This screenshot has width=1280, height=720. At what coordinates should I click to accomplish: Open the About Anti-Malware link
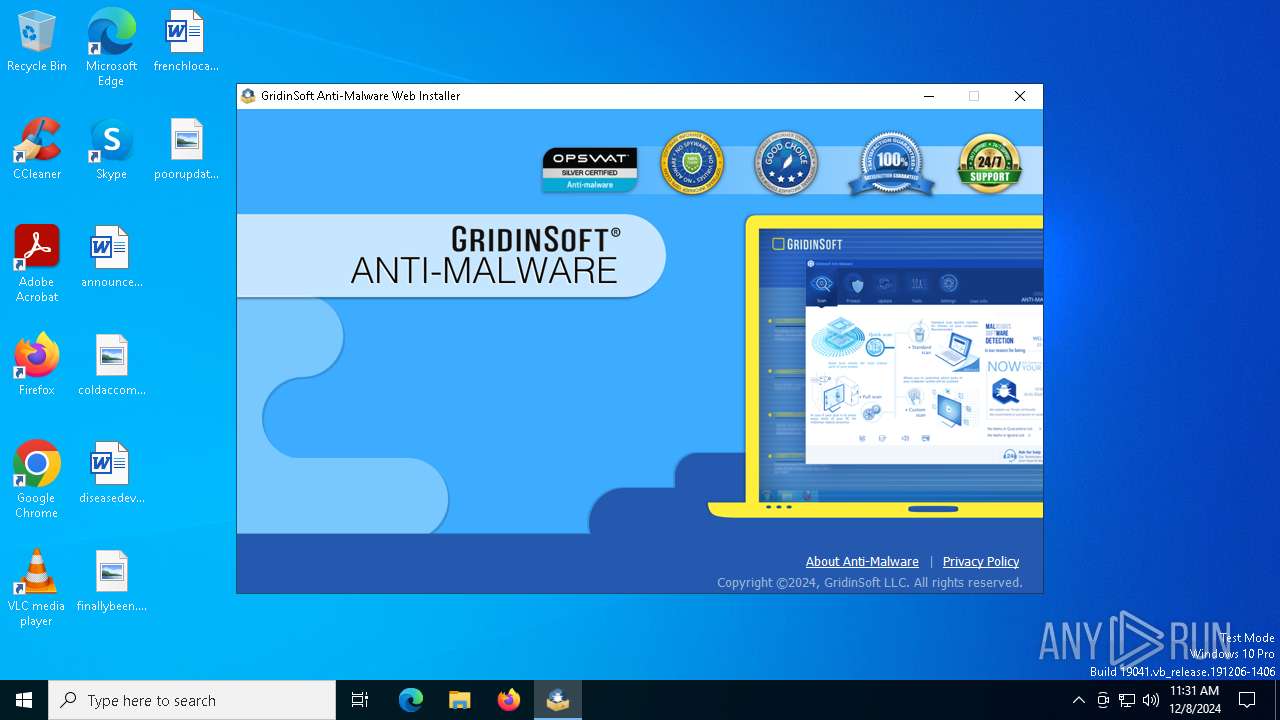click(862, 562)
